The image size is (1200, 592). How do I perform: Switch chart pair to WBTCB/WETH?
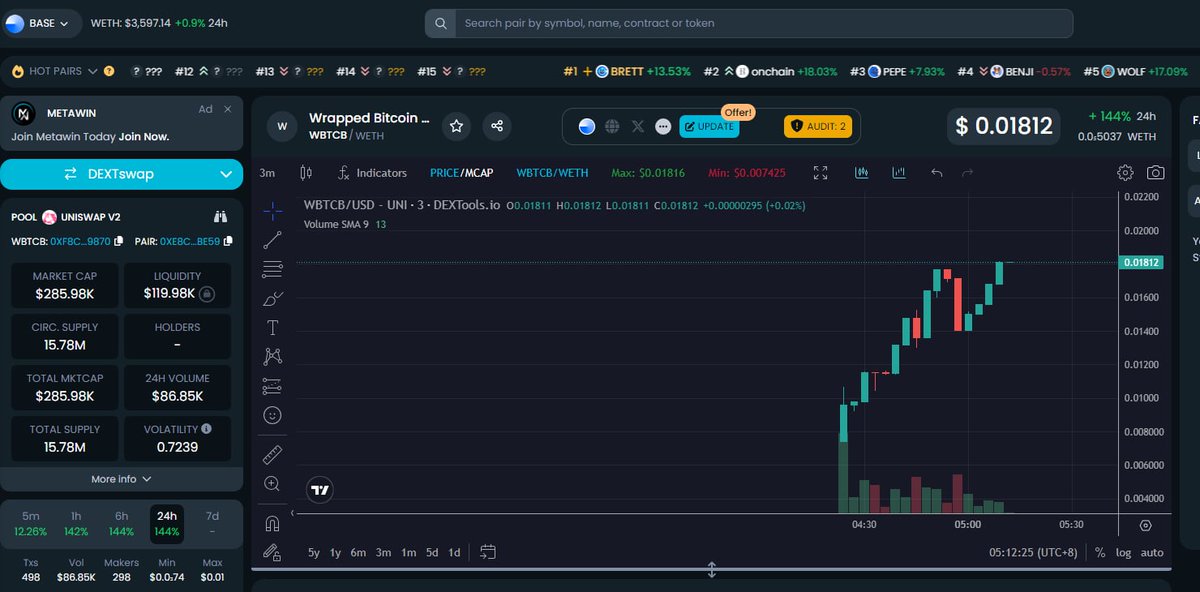click(552, 173)
